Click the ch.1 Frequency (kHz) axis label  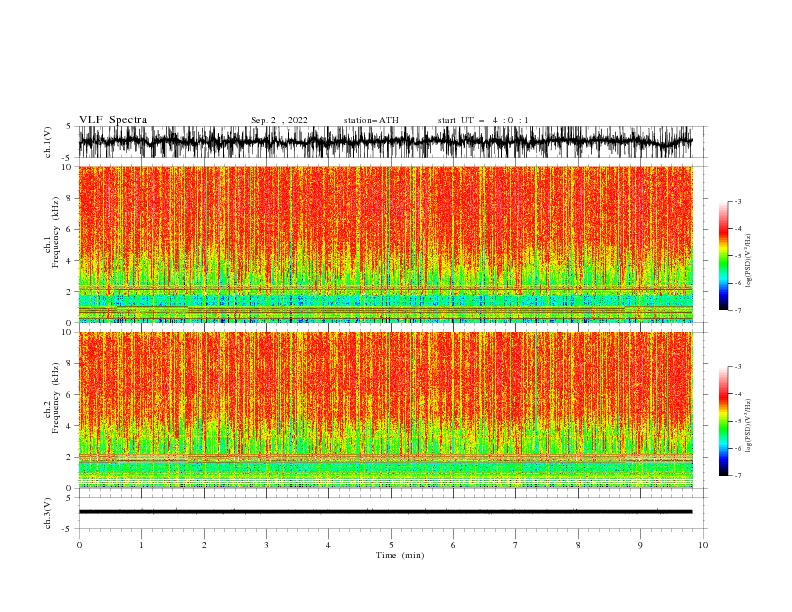(52, 232)
